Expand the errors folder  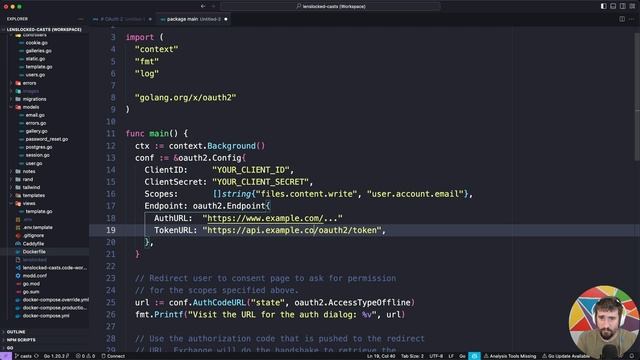click(29, 83)
